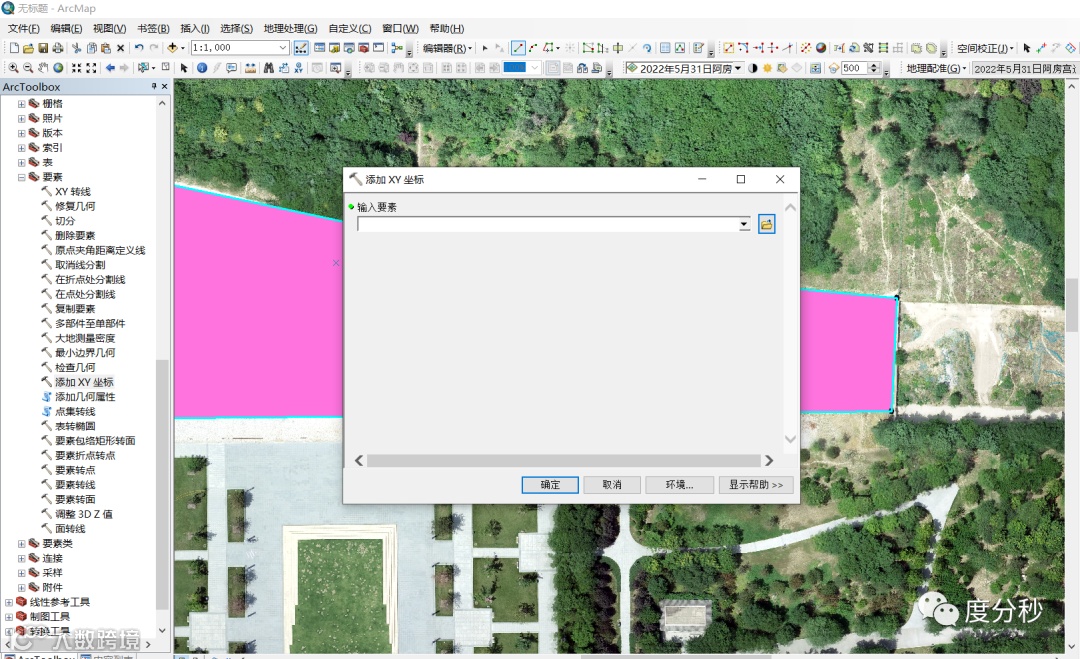Expand the 栅格 toolset
Viewport: 1080px width, 659px height.
(x=21, y=104)
